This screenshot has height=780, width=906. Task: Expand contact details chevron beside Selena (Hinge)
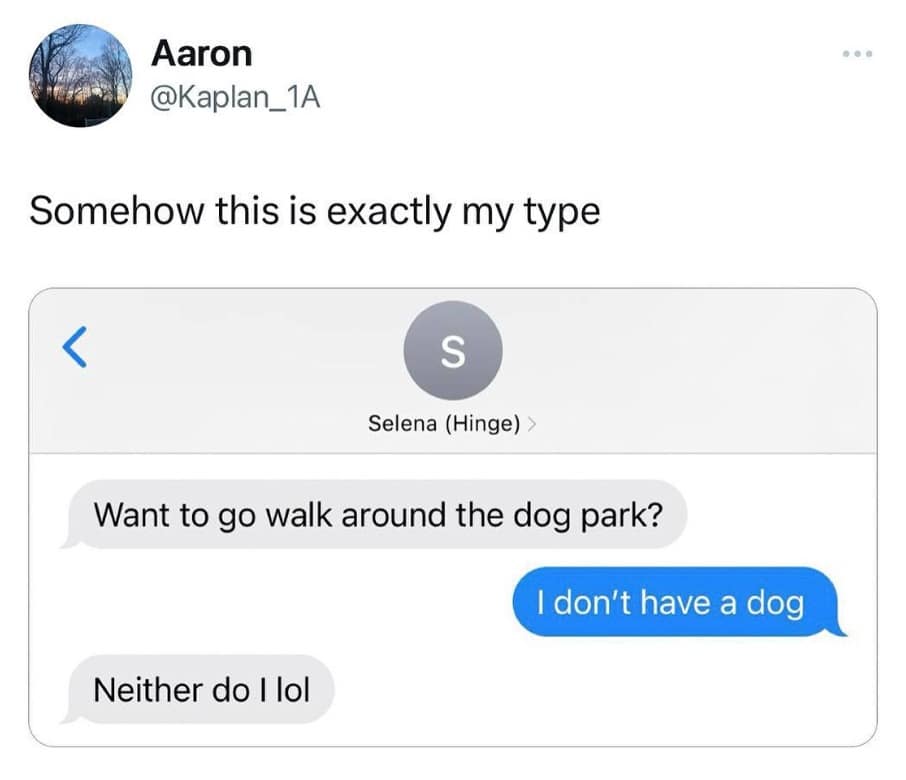coord(532,424)
